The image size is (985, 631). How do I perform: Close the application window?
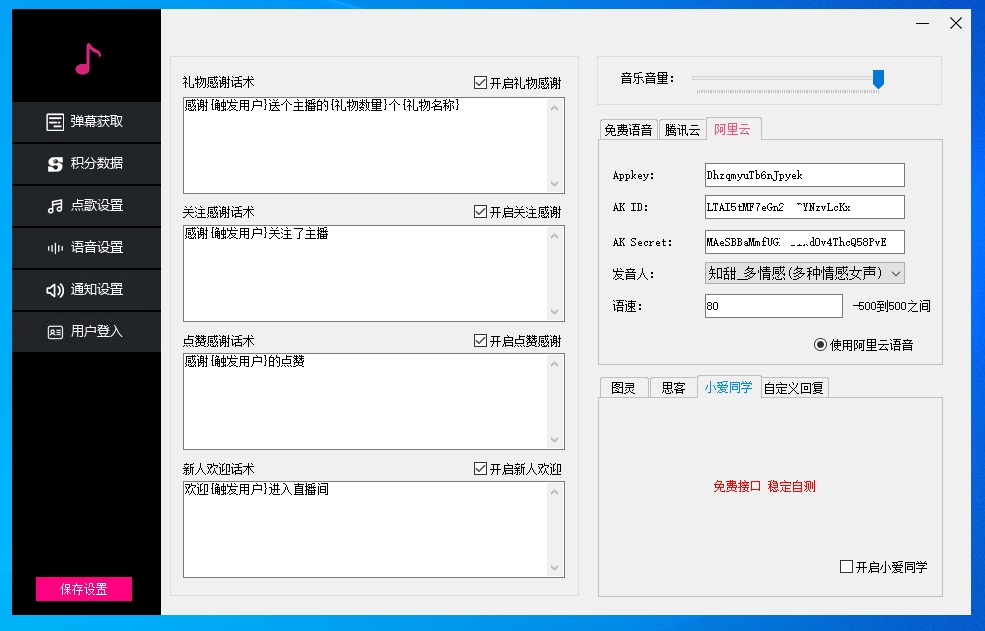click(x=955, y=24)
